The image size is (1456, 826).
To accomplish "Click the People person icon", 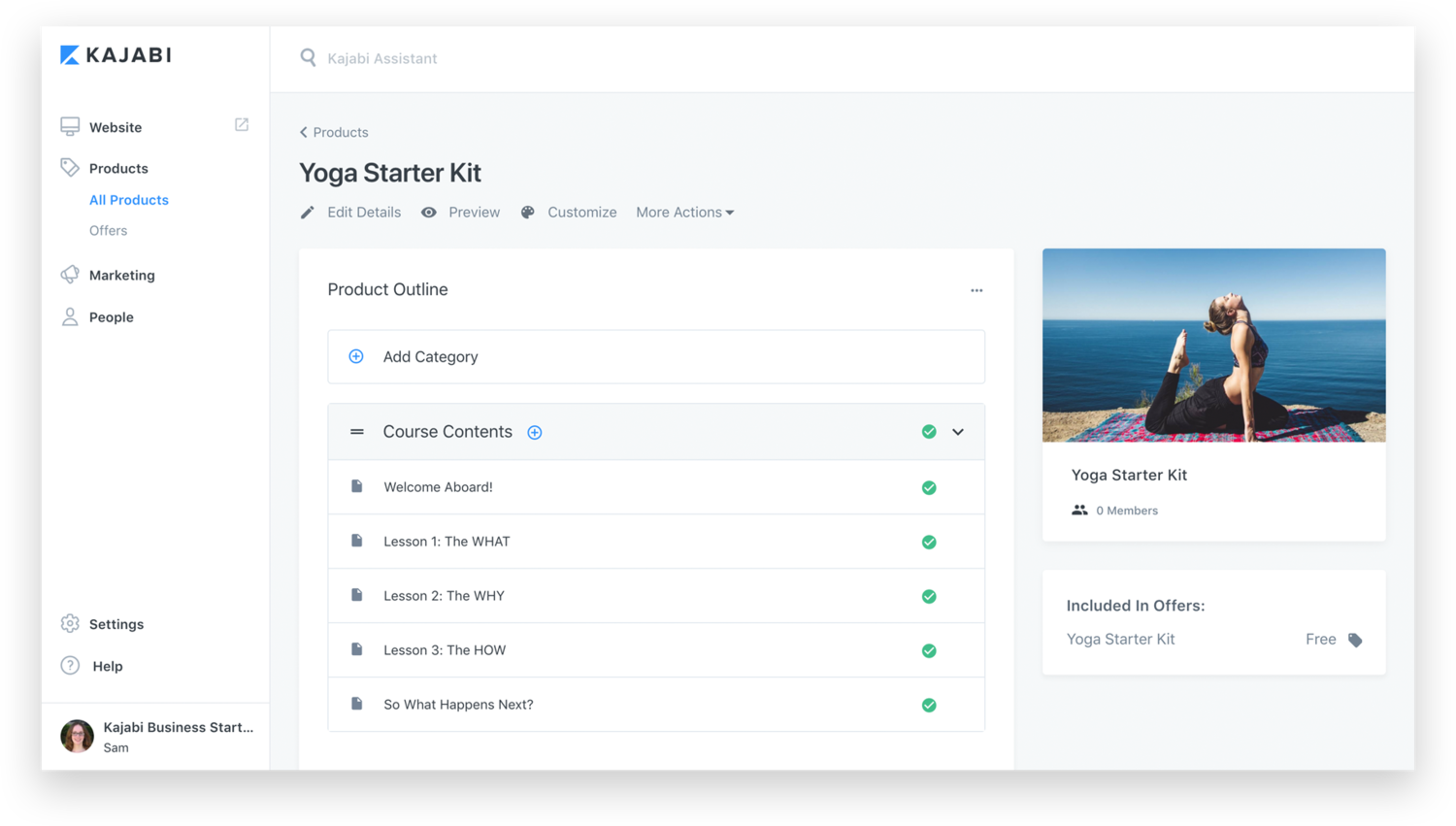I will 70,316.
